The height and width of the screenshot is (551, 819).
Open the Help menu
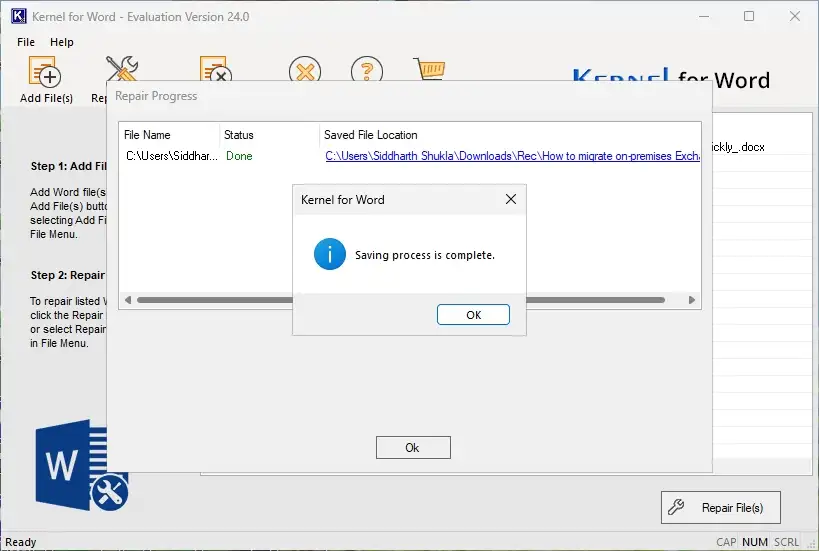[62, 42]
